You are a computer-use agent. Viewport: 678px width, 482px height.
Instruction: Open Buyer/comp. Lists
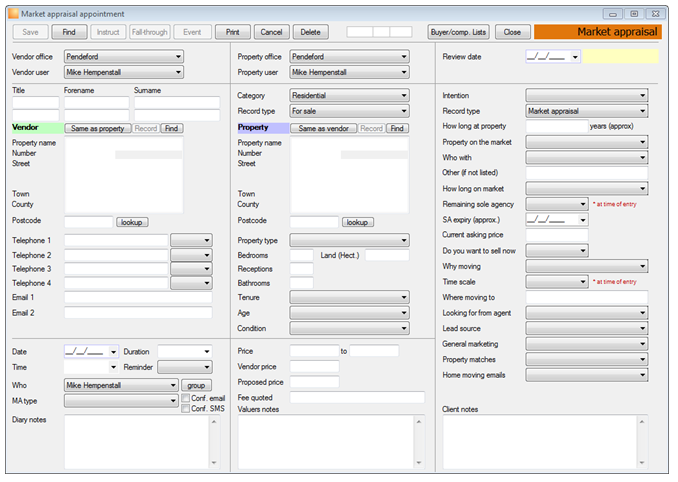click(x=458, y=32)
